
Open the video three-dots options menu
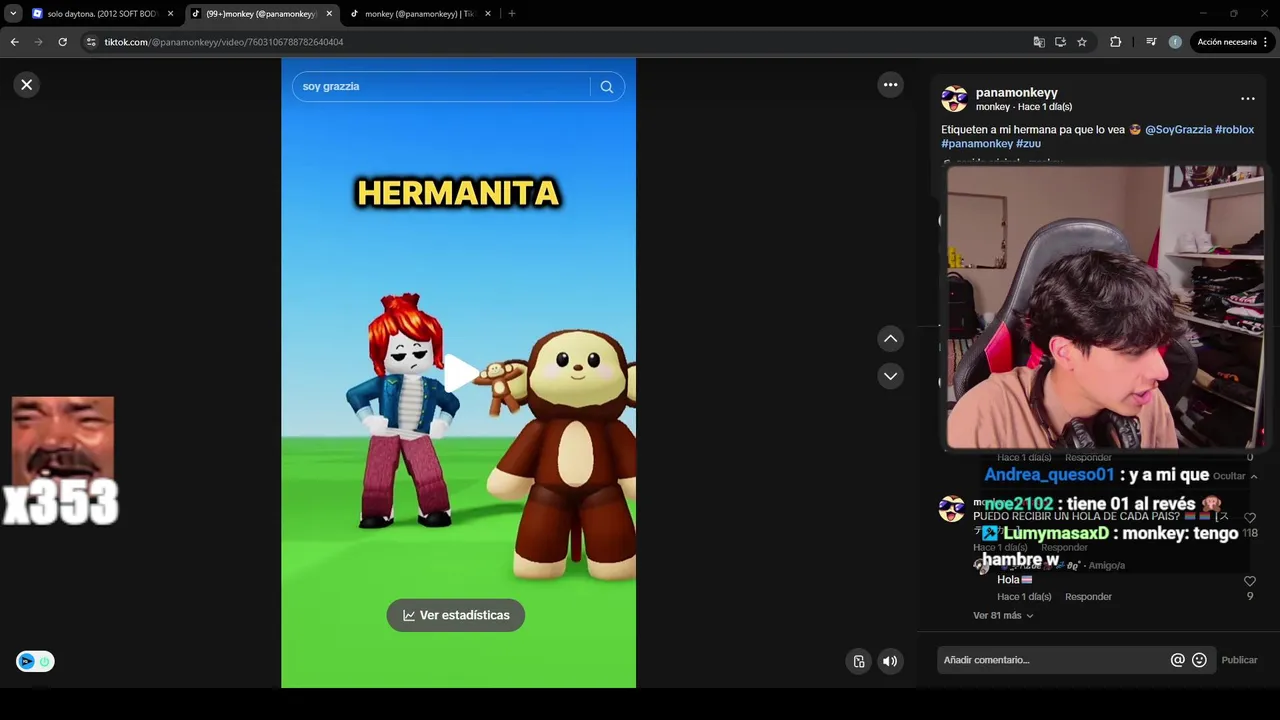click(x=890, y=85)
